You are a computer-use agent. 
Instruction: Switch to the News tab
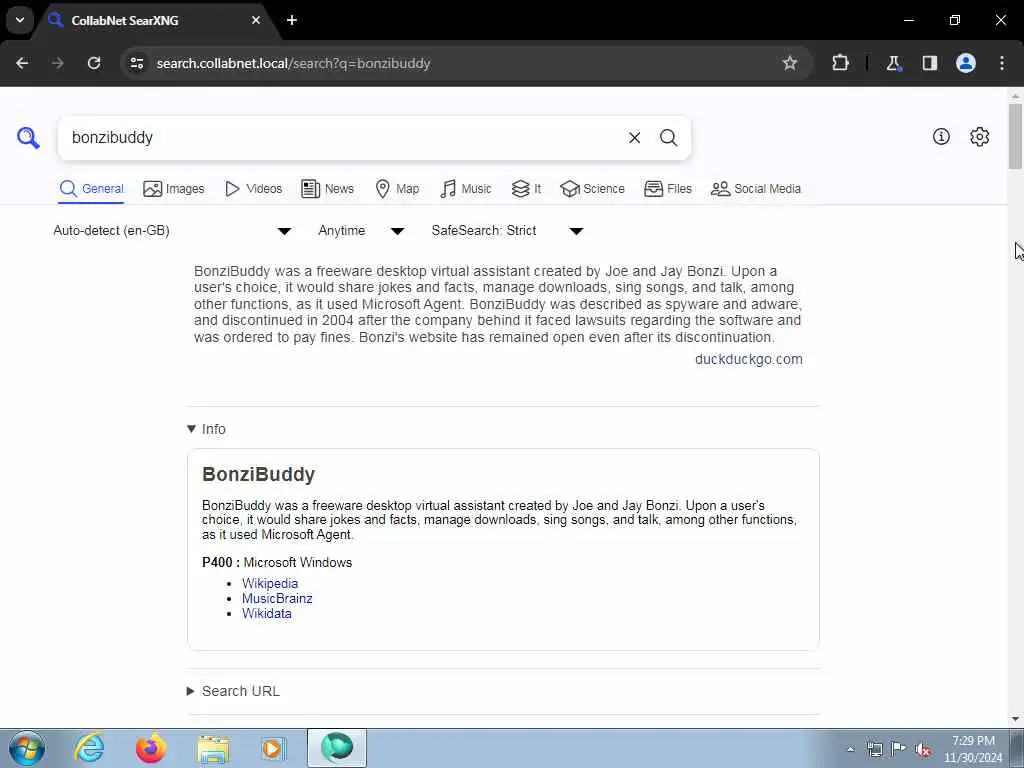[327, 189]
